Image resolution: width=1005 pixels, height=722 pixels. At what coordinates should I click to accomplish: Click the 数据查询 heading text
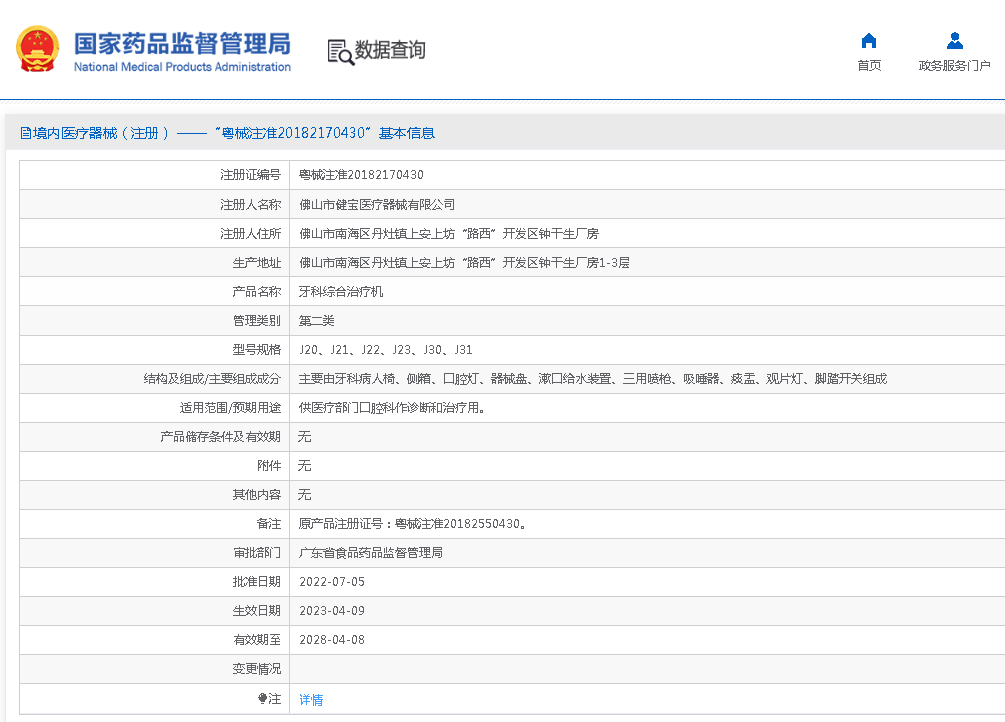tap(390, 50)
